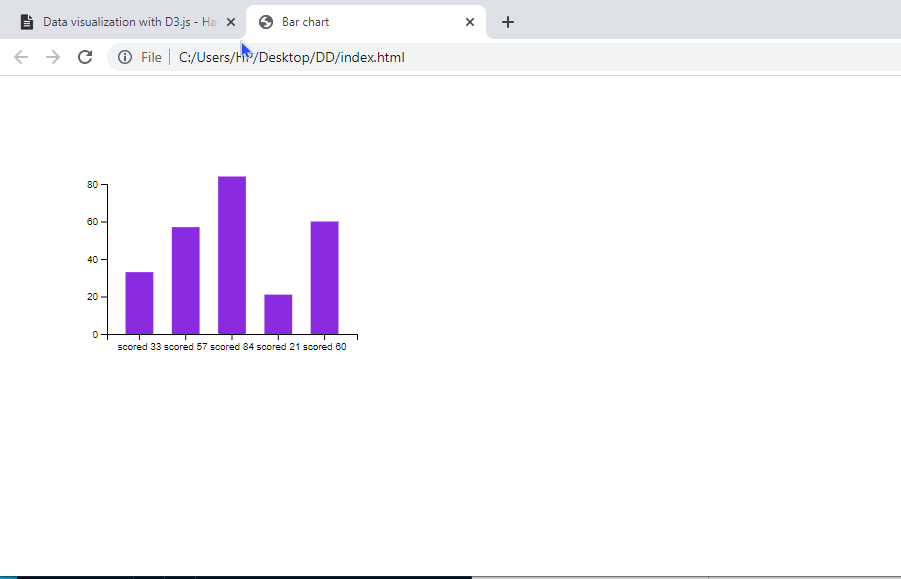
Task: Click the purple bar for scored 33
Action: pyautogui.click(x=139, y=303)
